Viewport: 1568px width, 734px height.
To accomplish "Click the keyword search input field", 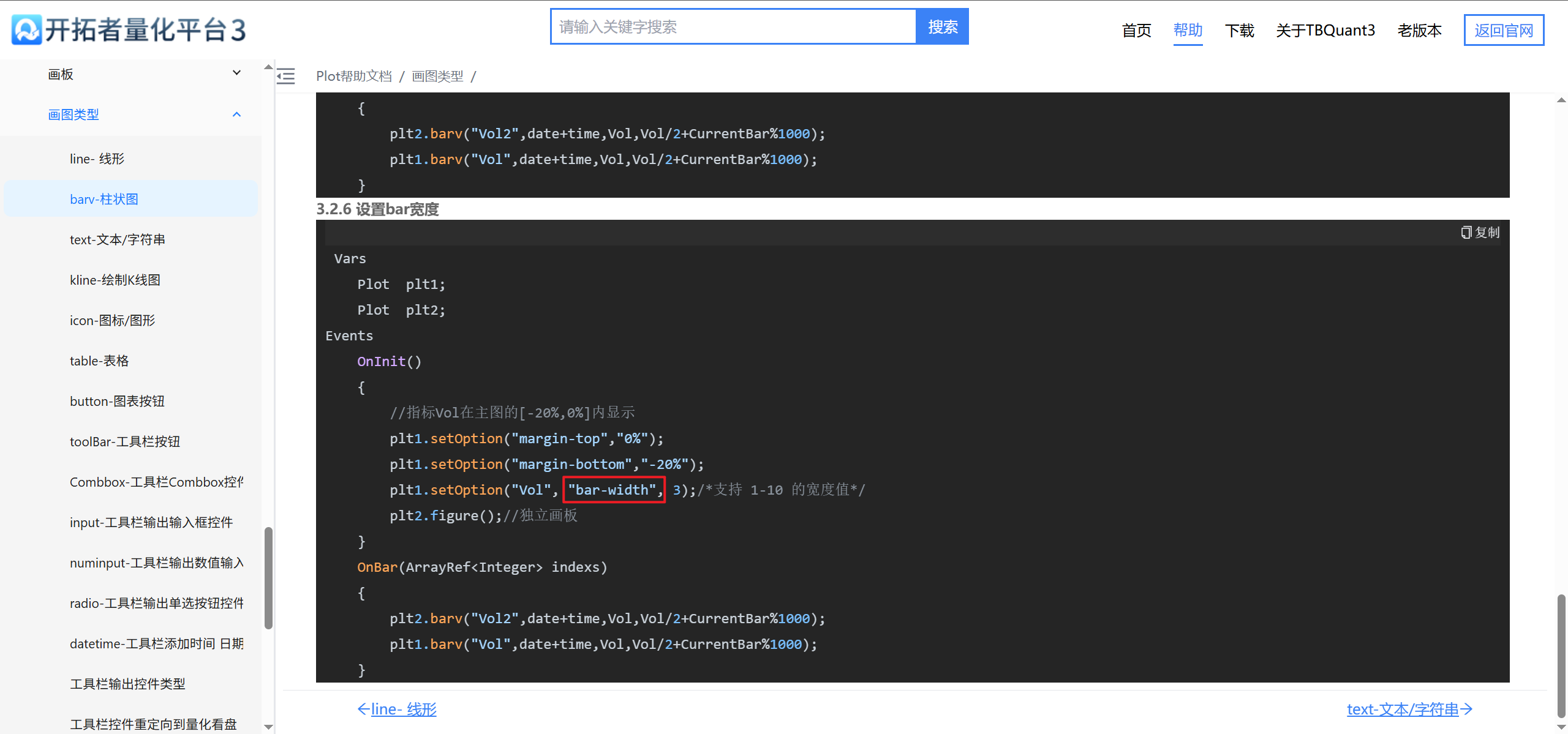I will pos(733,27).
